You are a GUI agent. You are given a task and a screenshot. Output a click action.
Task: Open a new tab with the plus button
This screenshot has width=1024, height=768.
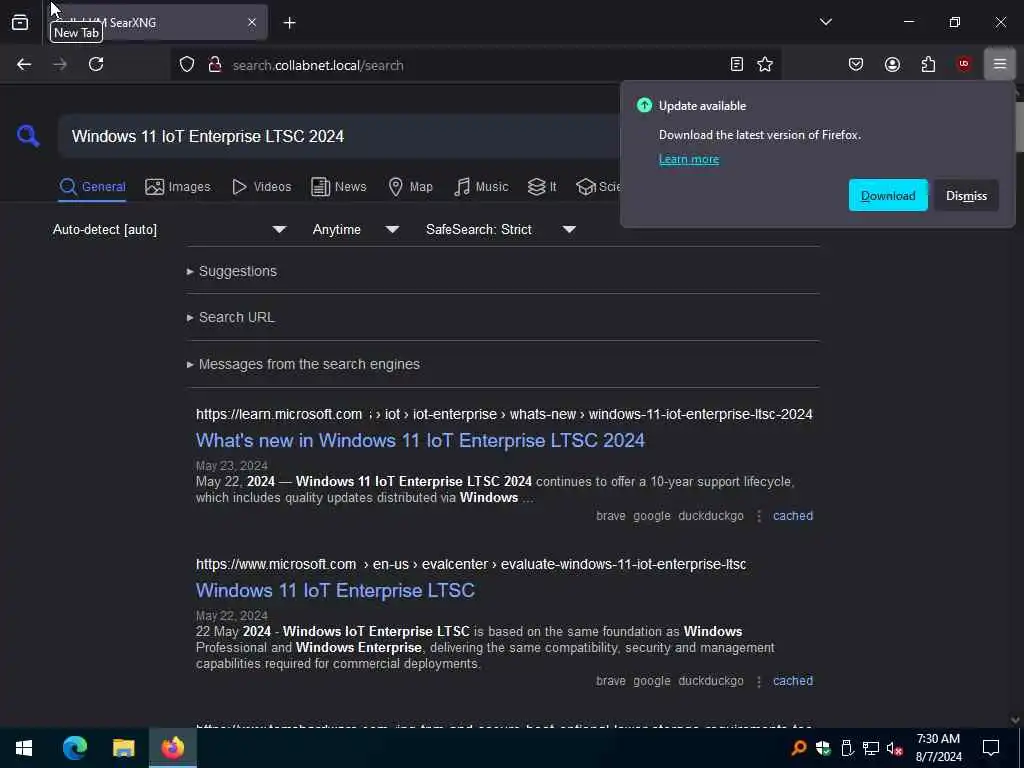tap(289, 23)
